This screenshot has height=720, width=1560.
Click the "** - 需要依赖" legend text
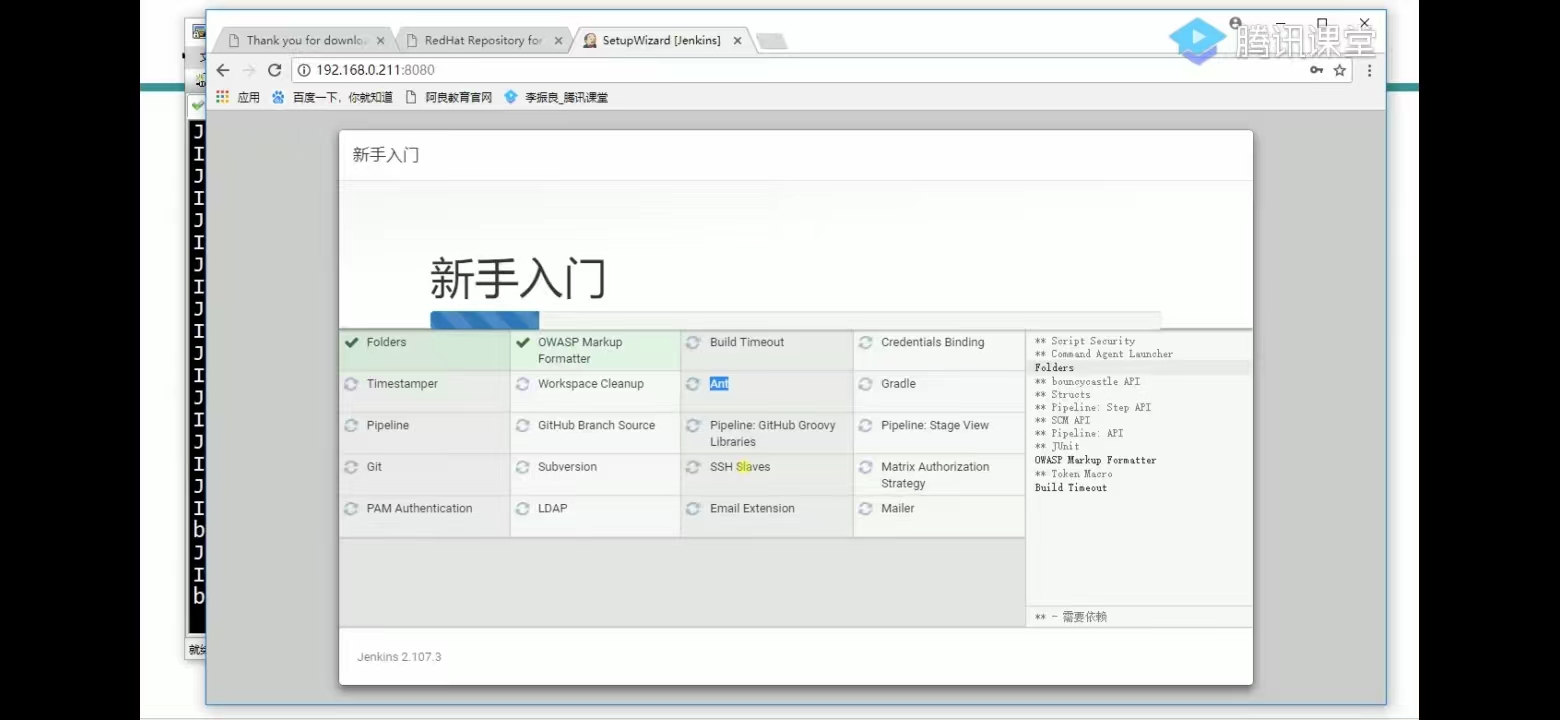1071,617
